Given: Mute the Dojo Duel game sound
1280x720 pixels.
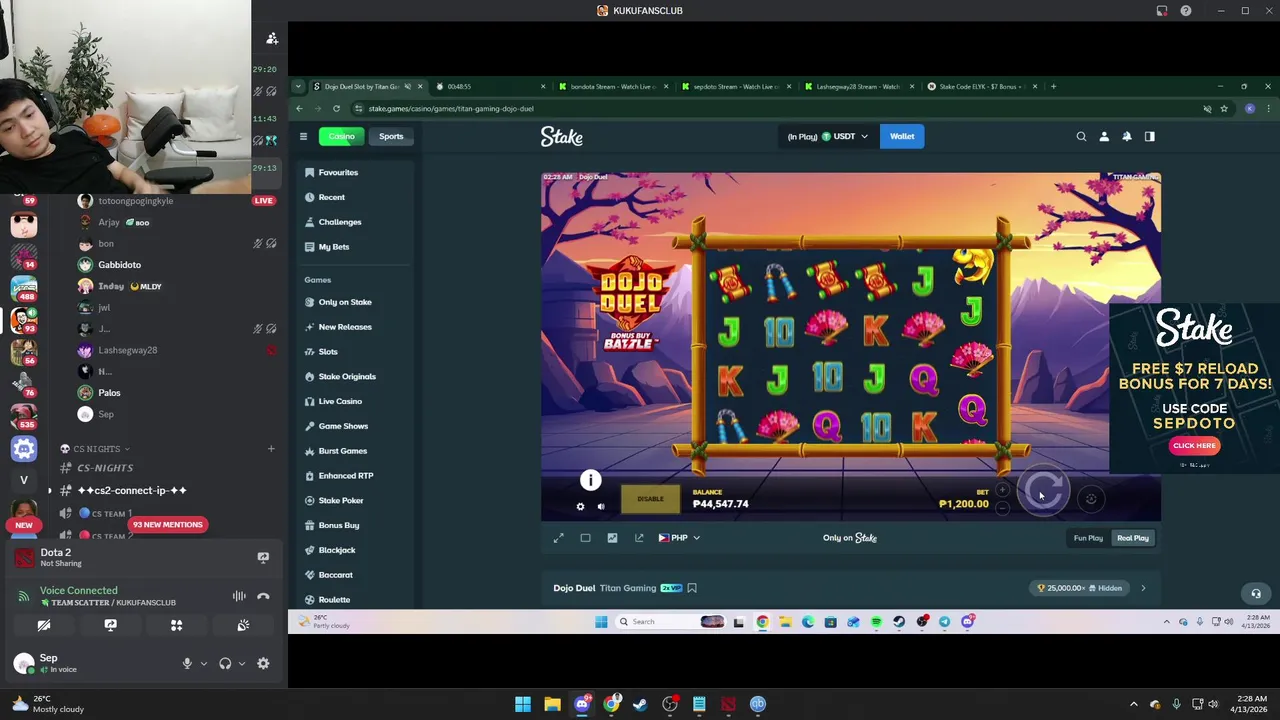Looking at the screenshot, I should pos(601,507).
